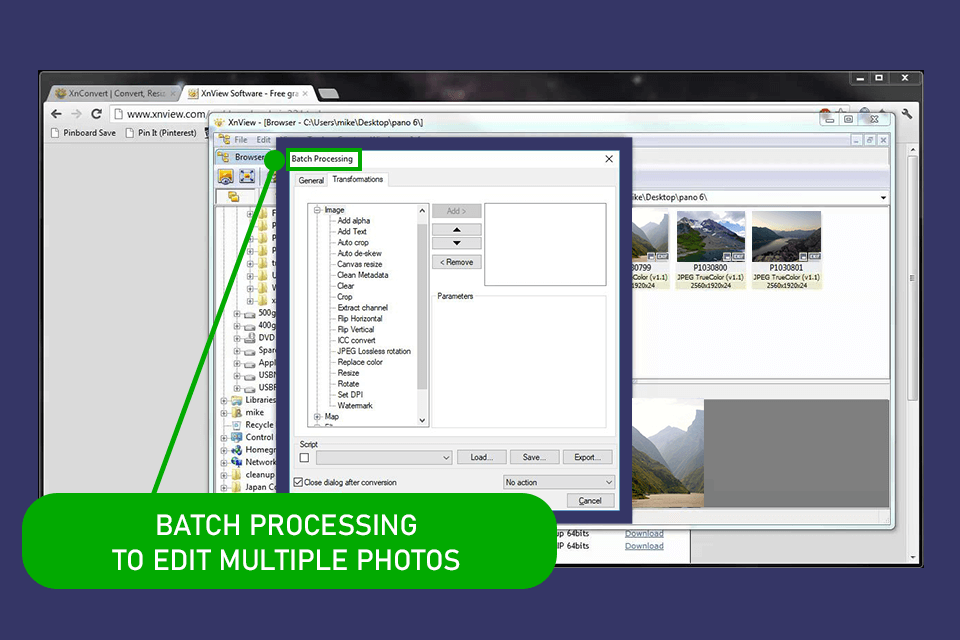Expand the Map node in transformations tree

[x=317, y=416]
